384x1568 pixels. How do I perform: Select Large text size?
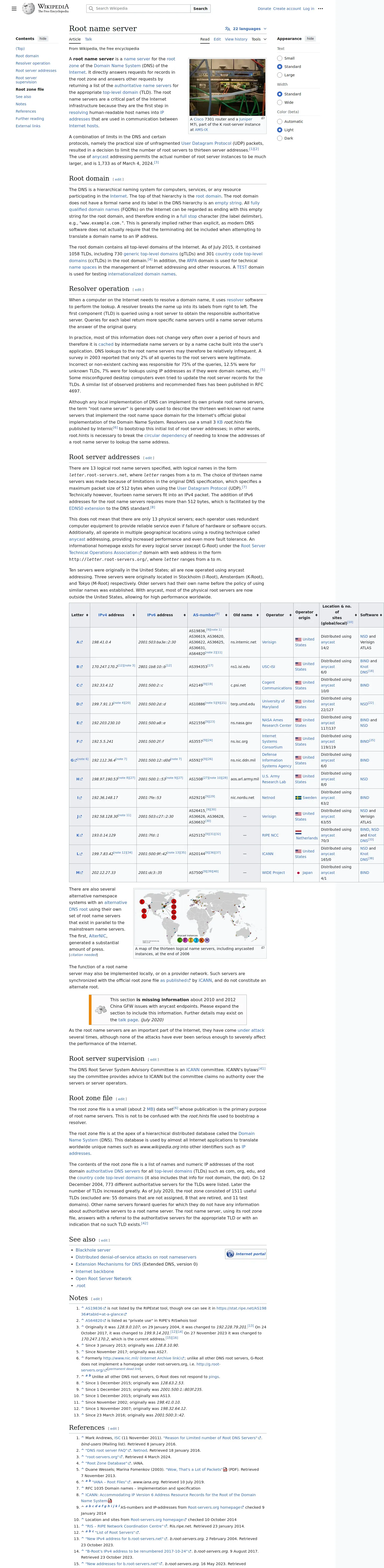coord(279,75)
